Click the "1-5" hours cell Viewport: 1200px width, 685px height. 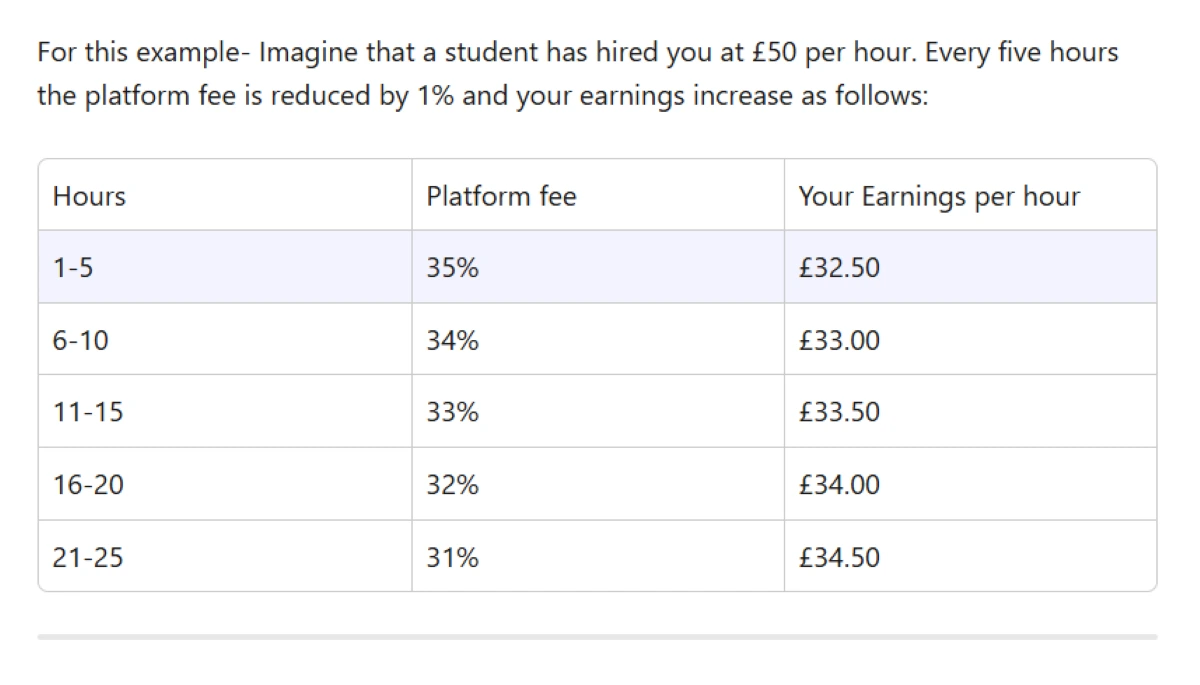[x=73, y=268]
